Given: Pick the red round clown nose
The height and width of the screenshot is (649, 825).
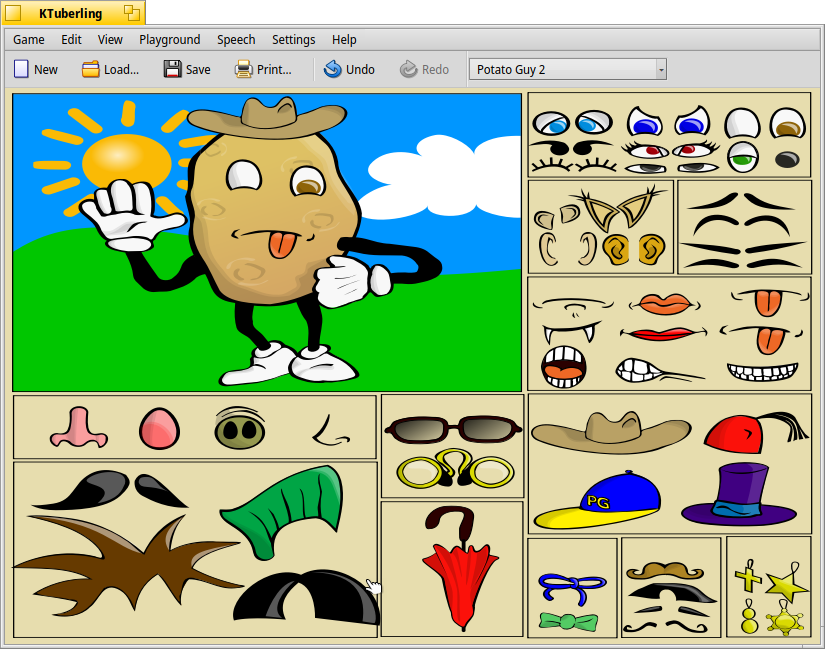Looking at the screenshot, I should click(159, 429).
